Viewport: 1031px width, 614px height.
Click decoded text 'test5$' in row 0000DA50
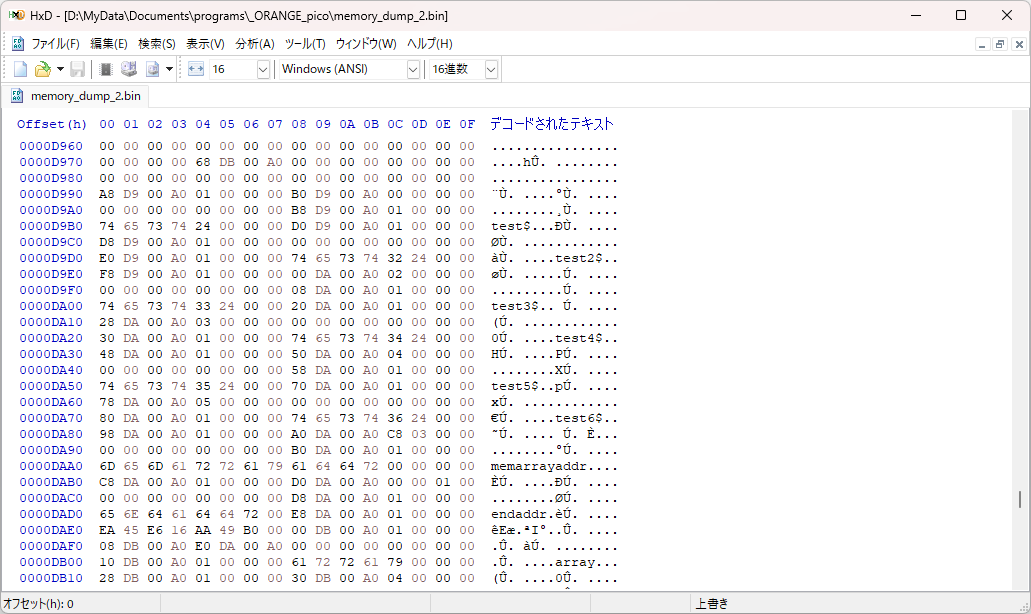point(515,387)
